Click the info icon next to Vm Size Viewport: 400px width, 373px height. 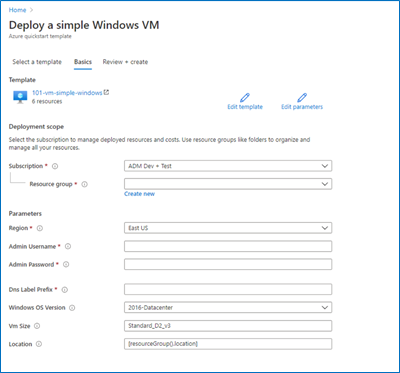pyautogui.click(x=37, y=326)
